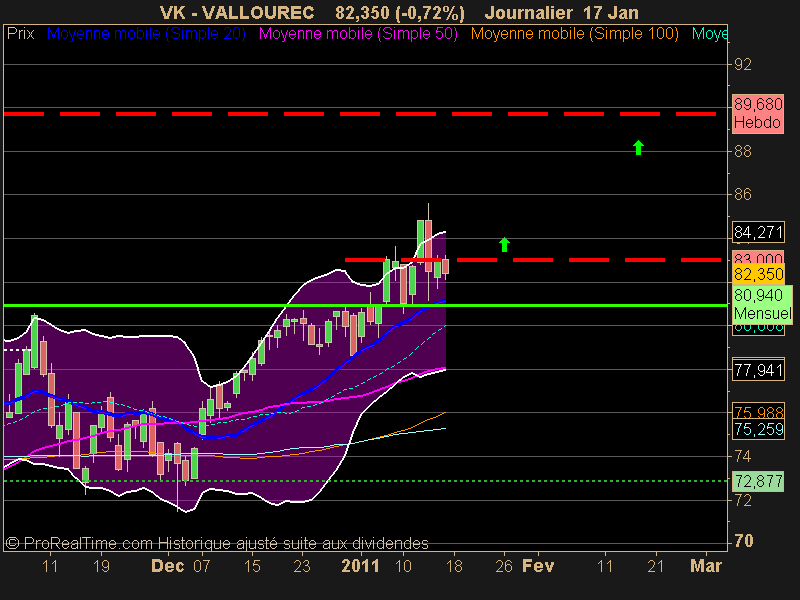Click the '77,941' price axis label

pyautogui.click(x=758, y=370)
